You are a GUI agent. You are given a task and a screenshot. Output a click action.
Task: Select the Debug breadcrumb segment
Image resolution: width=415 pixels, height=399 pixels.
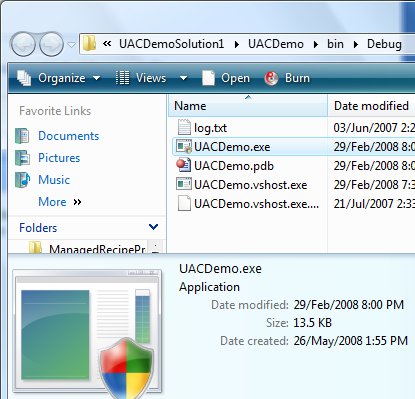coord(384,44)
